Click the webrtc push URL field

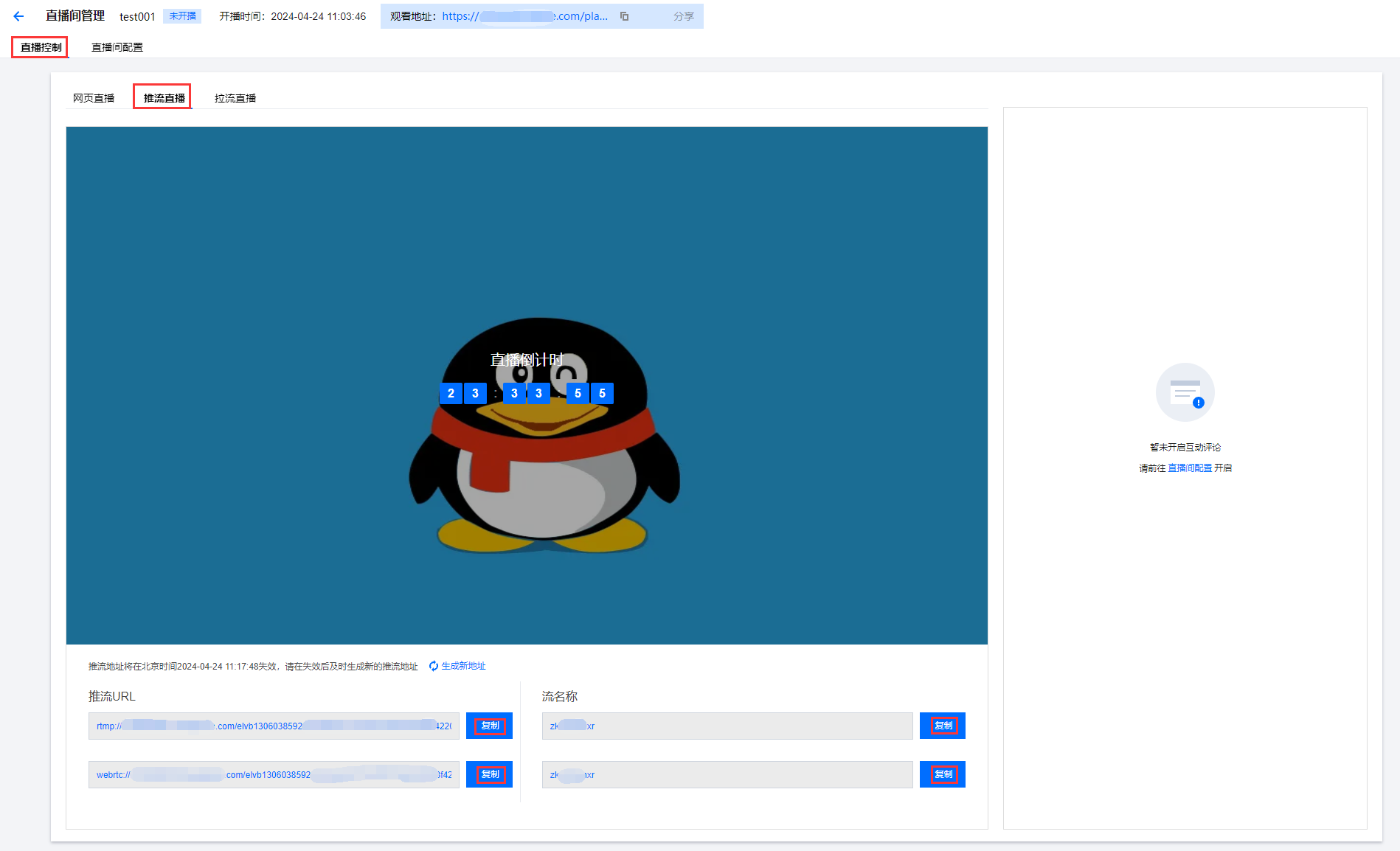[274, 774]
